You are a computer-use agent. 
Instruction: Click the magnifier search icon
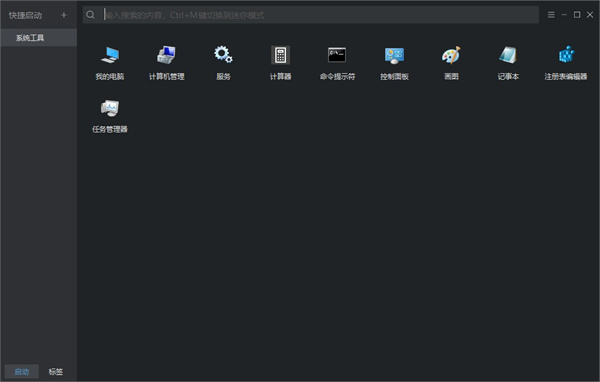pos(90,15)
